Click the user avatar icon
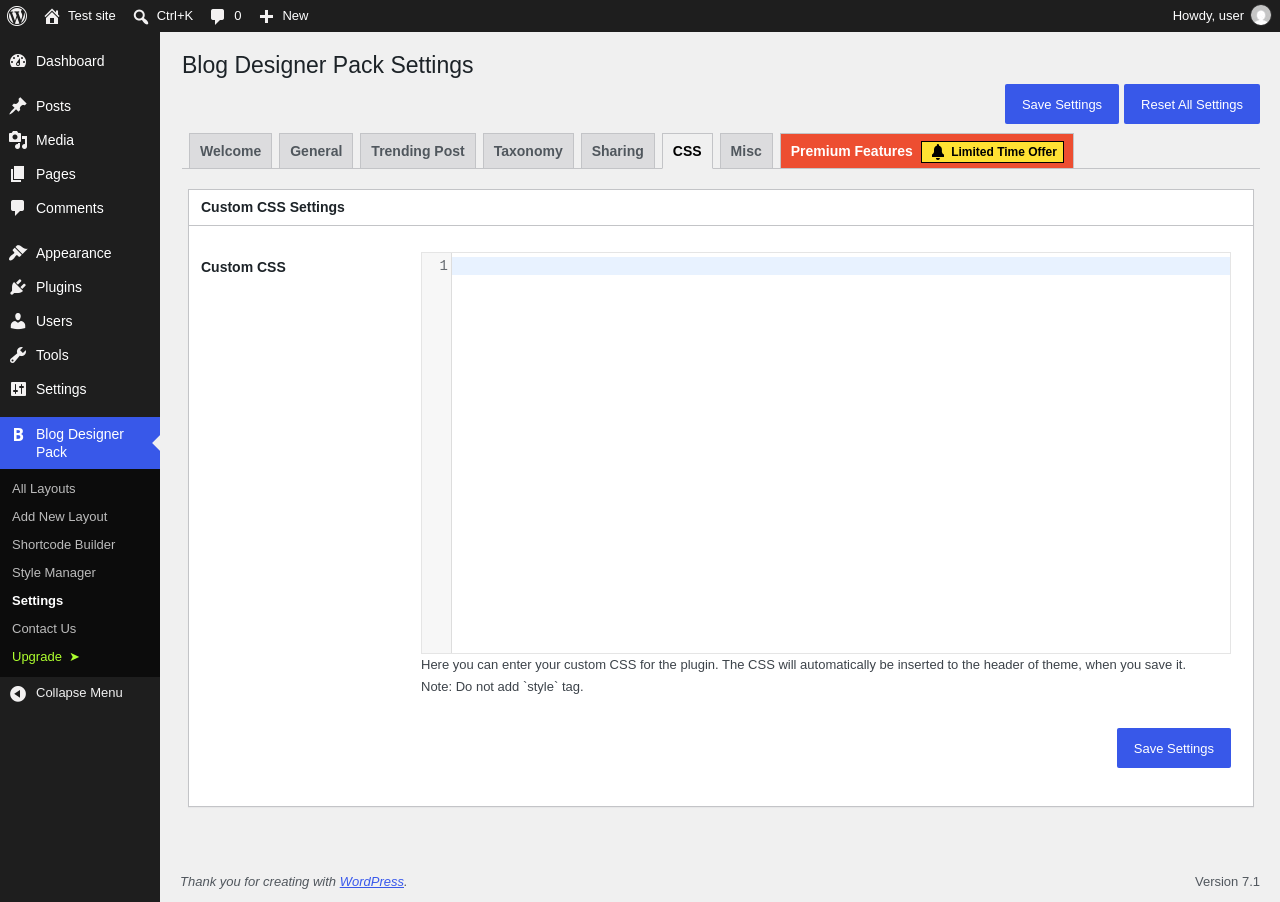This screenshot has height=902, width=1280. (x=1261, y=16)
